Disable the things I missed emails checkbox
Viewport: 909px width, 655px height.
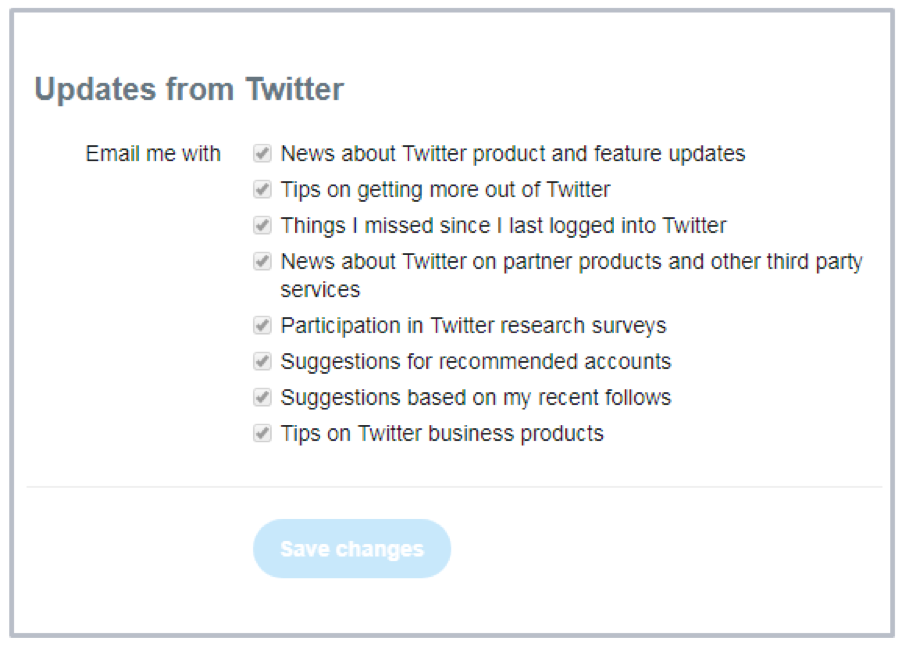click(262, 225)
